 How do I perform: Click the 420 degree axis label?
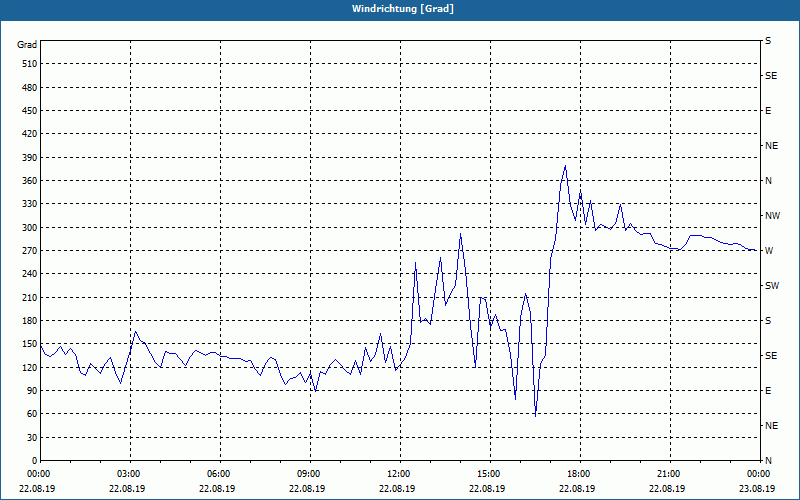29,134
